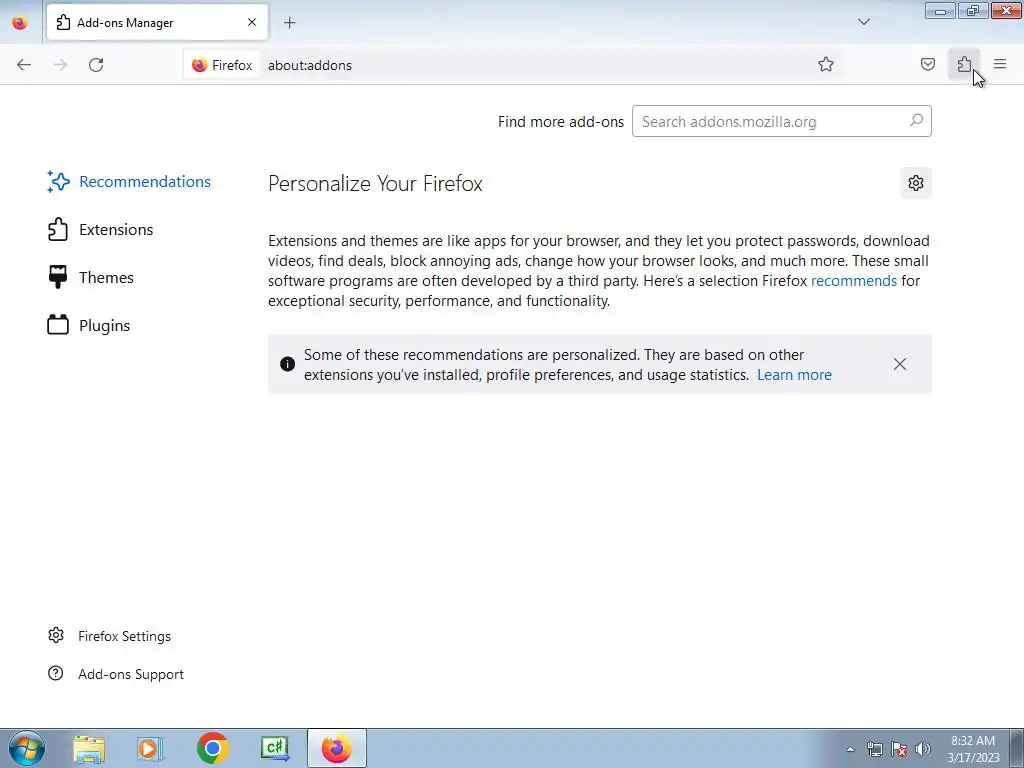Click the Firefox Settings gear icon
This screenshot has width=1024, height=768.
pos(56,635)
